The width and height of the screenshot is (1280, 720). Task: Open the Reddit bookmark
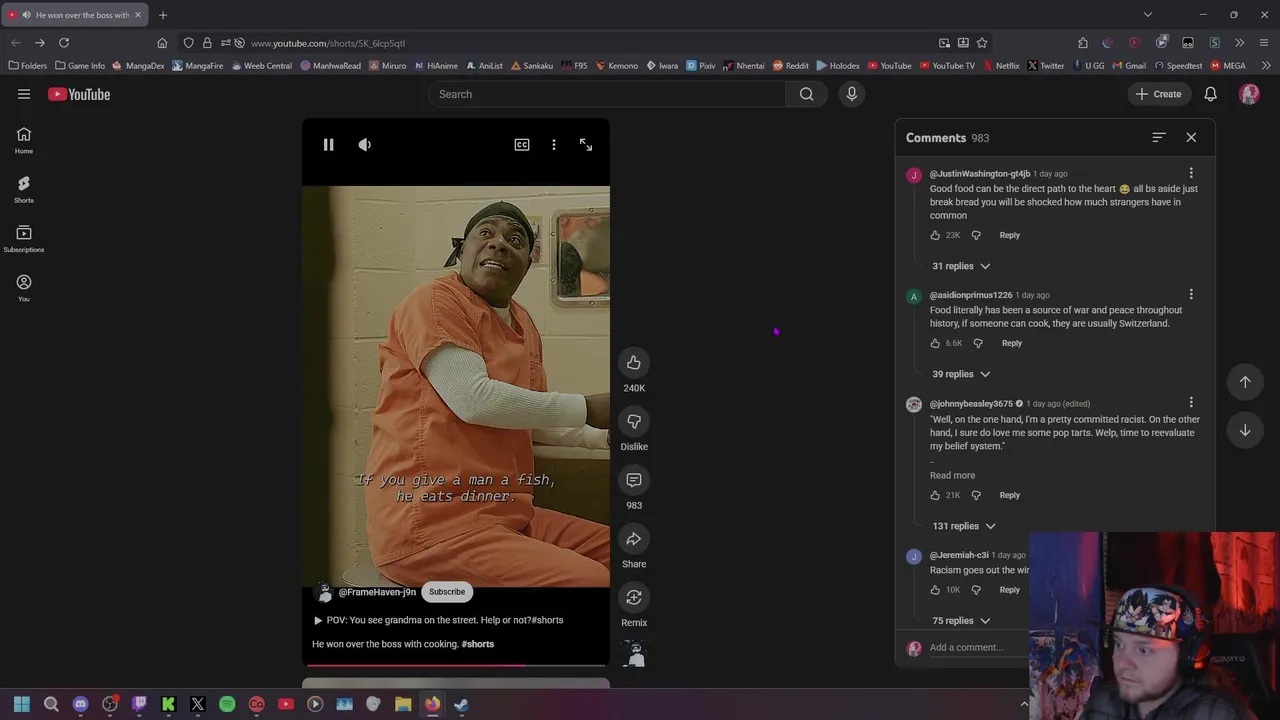(790, 66)
